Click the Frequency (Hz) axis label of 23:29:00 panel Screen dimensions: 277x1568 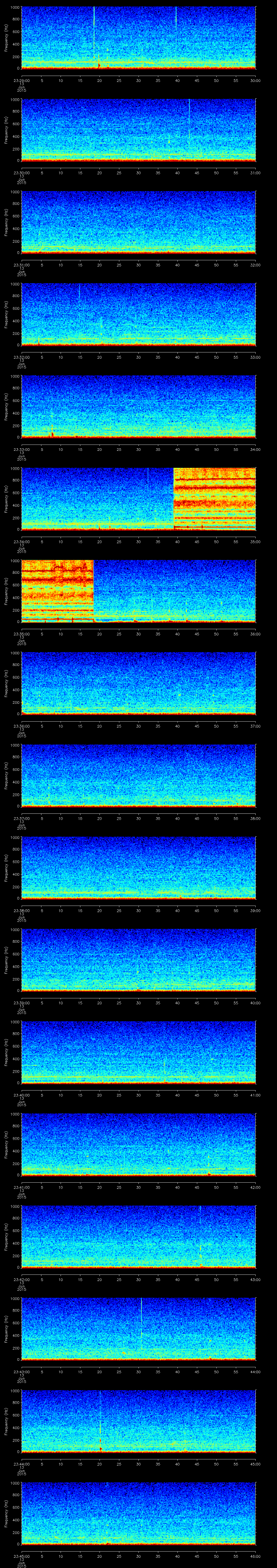tap(6, 38)
